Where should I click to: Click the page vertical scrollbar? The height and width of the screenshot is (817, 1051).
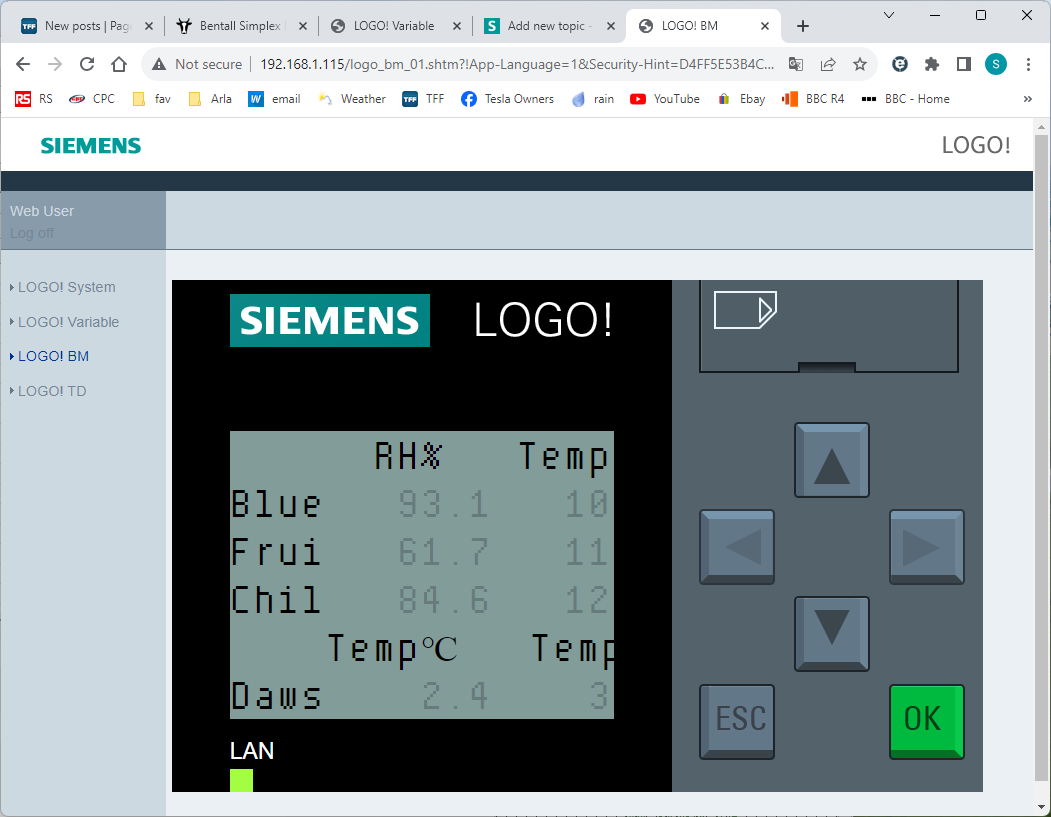1041,456
